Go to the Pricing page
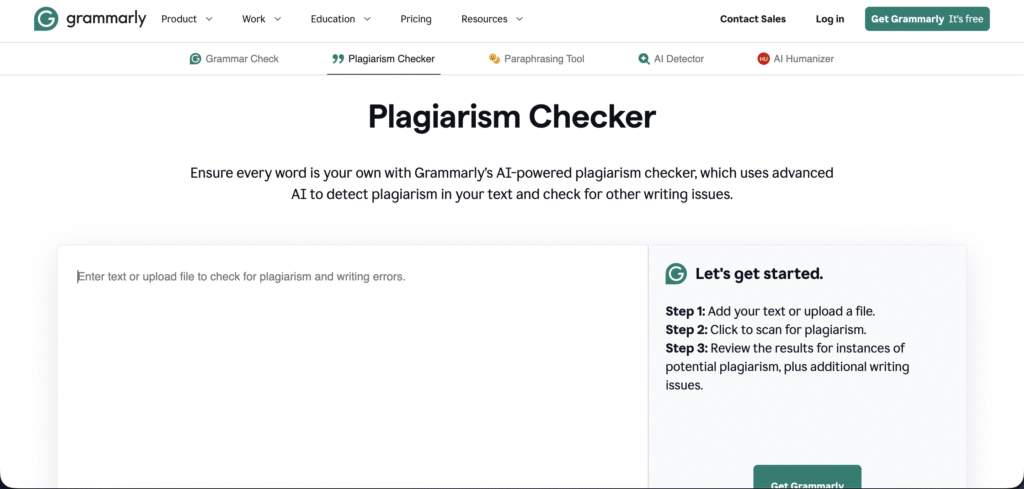This screenshot has width=1024, height=489. tap(415, 19)
